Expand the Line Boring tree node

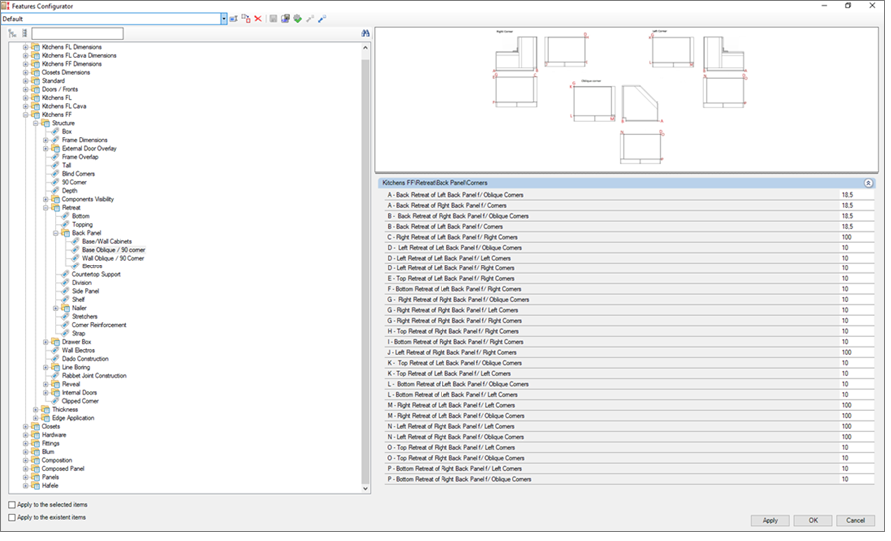click(x=46, y=368)
